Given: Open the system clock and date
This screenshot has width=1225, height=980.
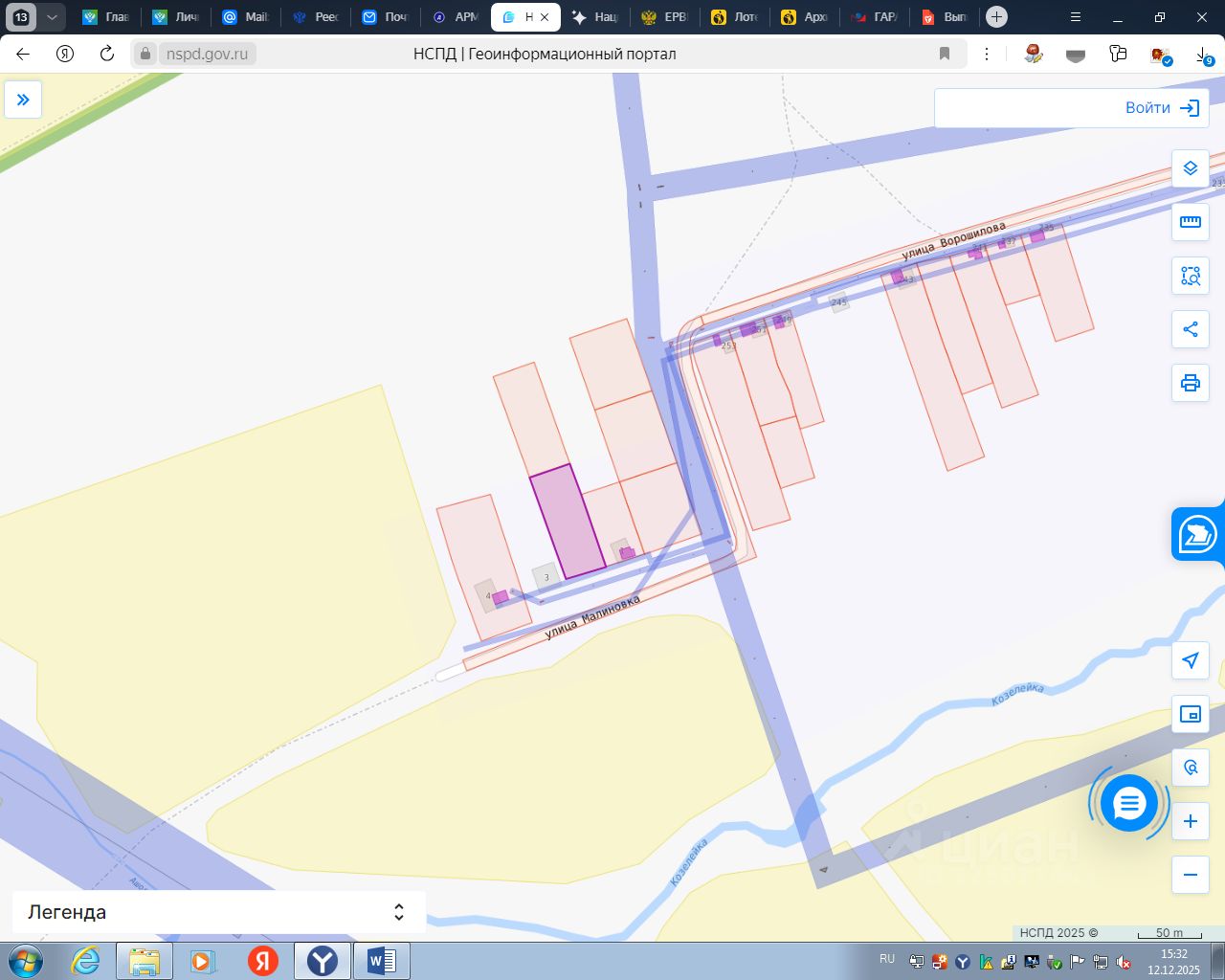Looking at the screenshot, I should click(x=1173, y=962).
